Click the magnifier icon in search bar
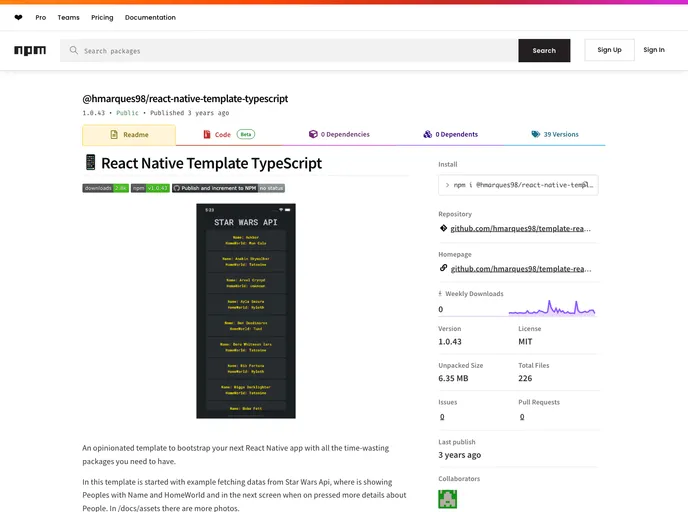This screenshot has width=688, height=512. click(74, 50)
